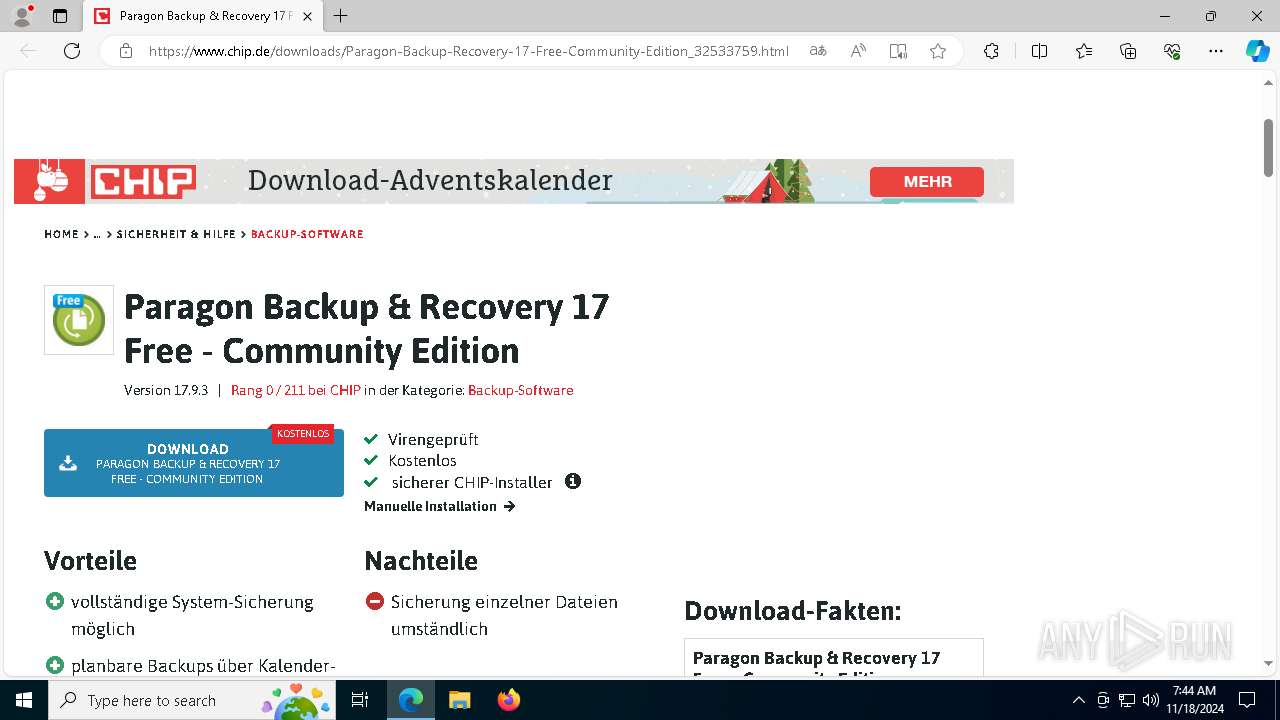
Task: Open BACKUP-SOFTWARE breadcrumb
Action: click(x=307, y=234)
